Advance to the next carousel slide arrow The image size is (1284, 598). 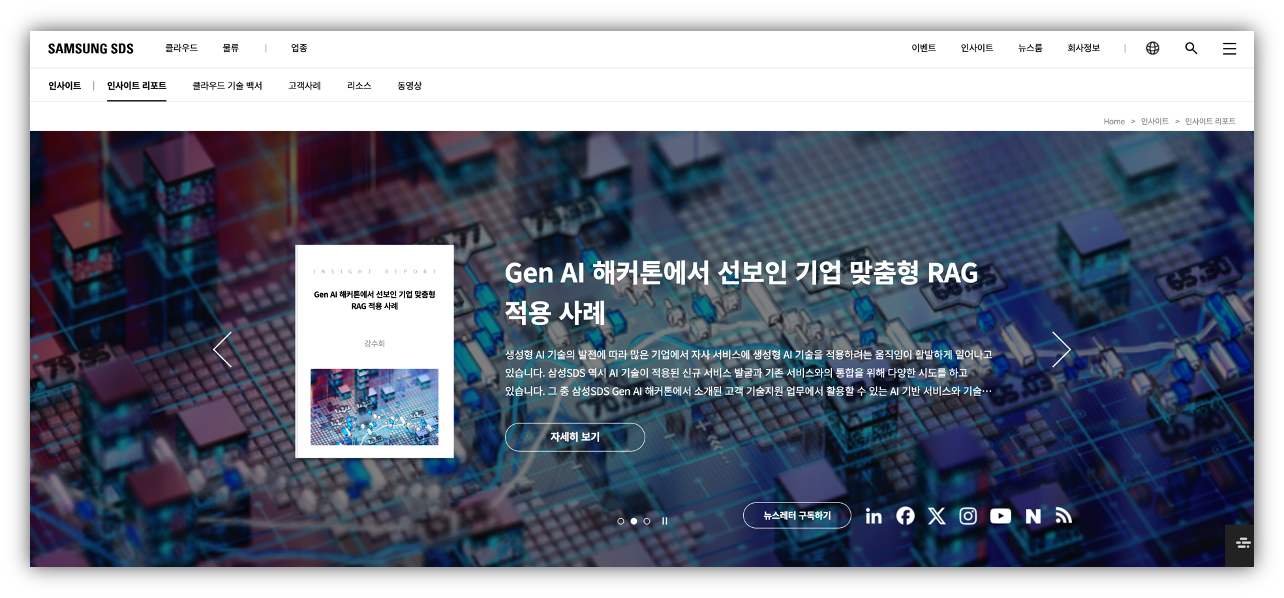[x=1061, y=349]
